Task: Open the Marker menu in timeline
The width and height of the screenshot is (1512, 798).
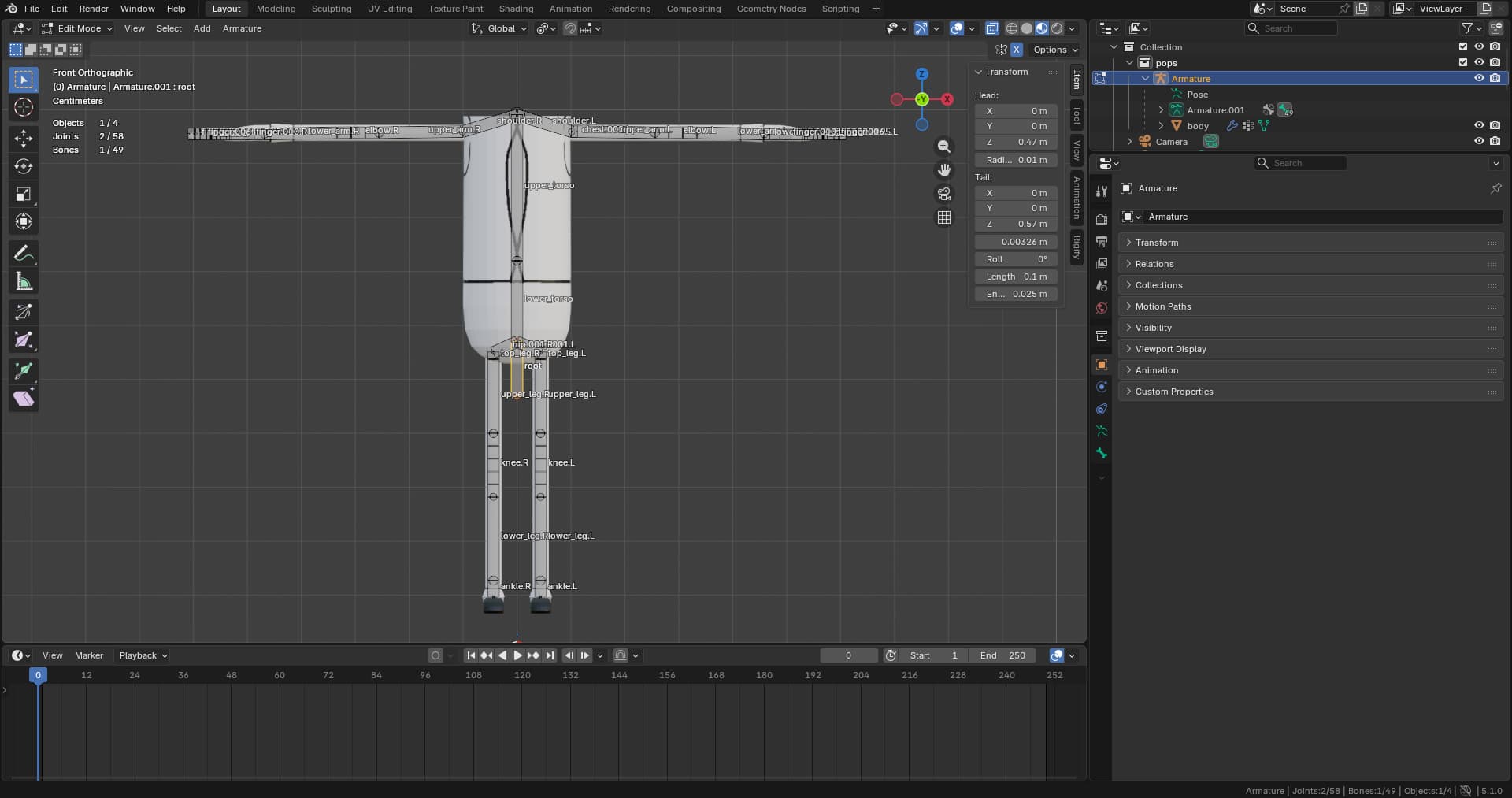Action: pos(89,655)
